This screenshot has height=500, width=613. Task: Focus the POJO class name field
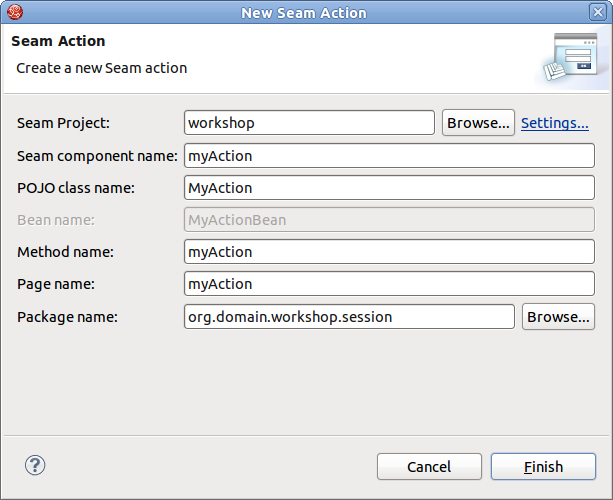point(389,188)
